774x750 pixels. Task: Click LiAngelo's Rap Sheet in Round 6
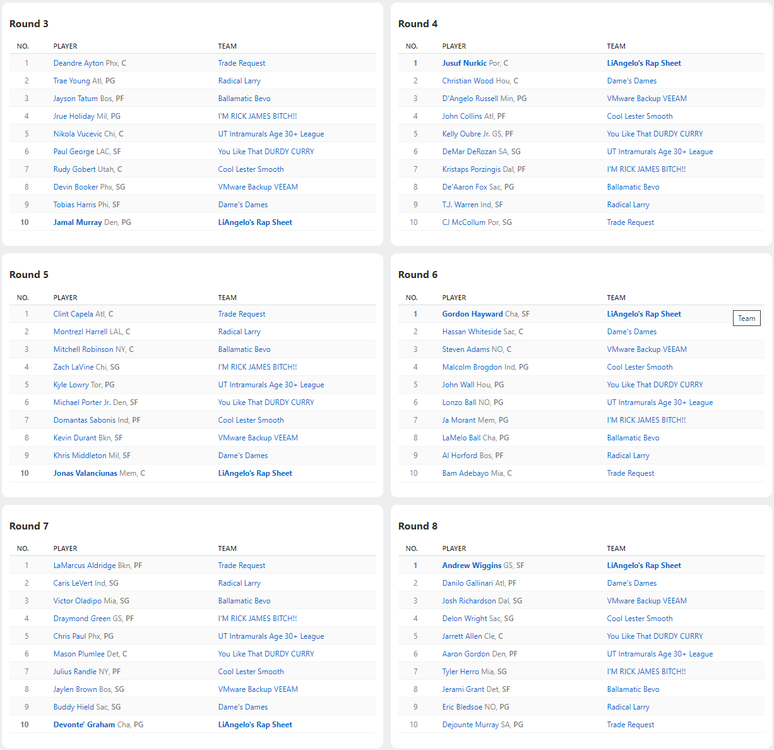[x=644, y=314]
